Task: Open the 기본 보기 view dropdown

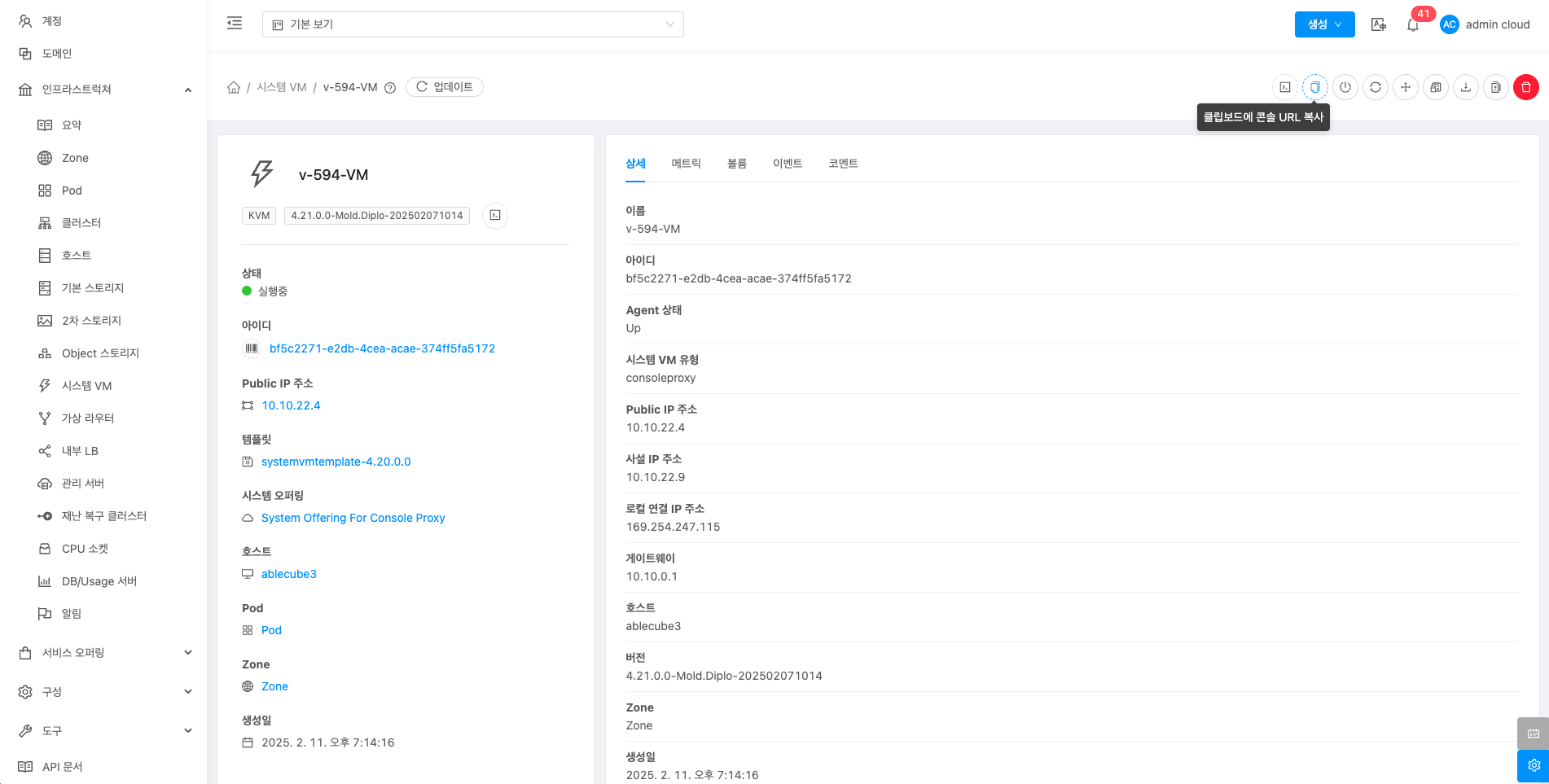Action: (472, 24)
